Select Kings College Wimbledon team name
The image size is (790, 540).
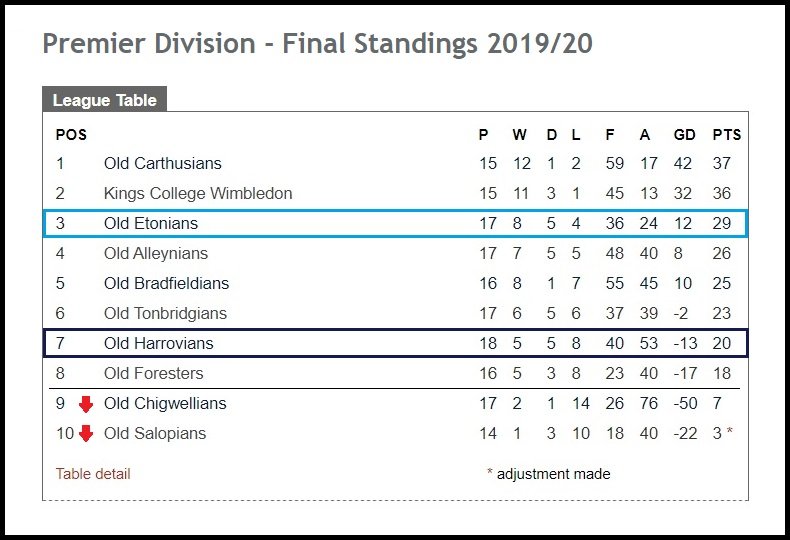[198, 193]
